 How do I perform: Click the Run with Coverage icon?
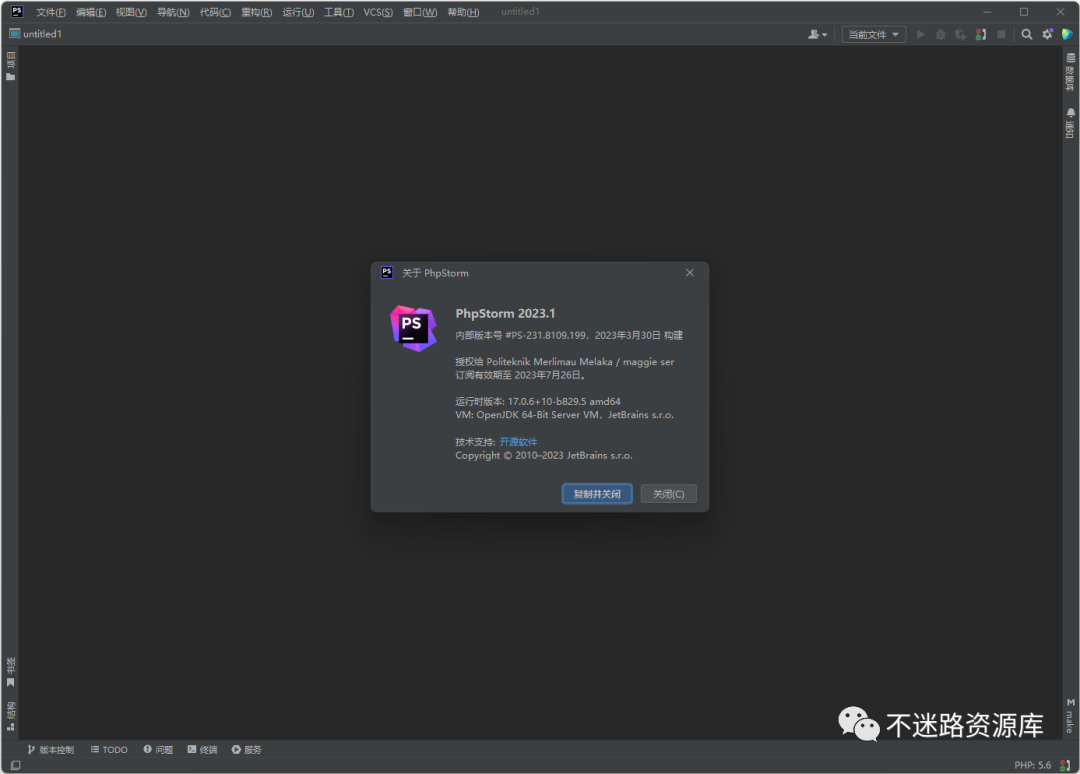[961, 34]
